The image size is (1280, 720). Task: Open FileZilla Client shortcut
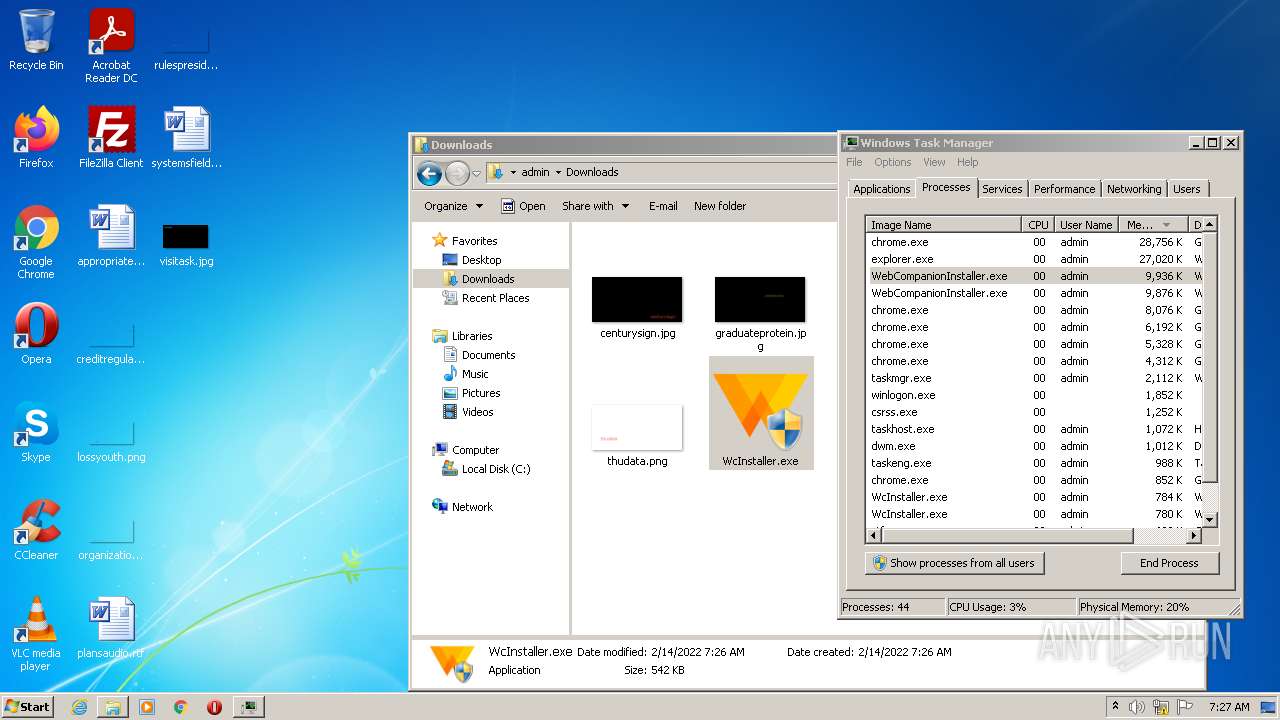coord(111,138)
